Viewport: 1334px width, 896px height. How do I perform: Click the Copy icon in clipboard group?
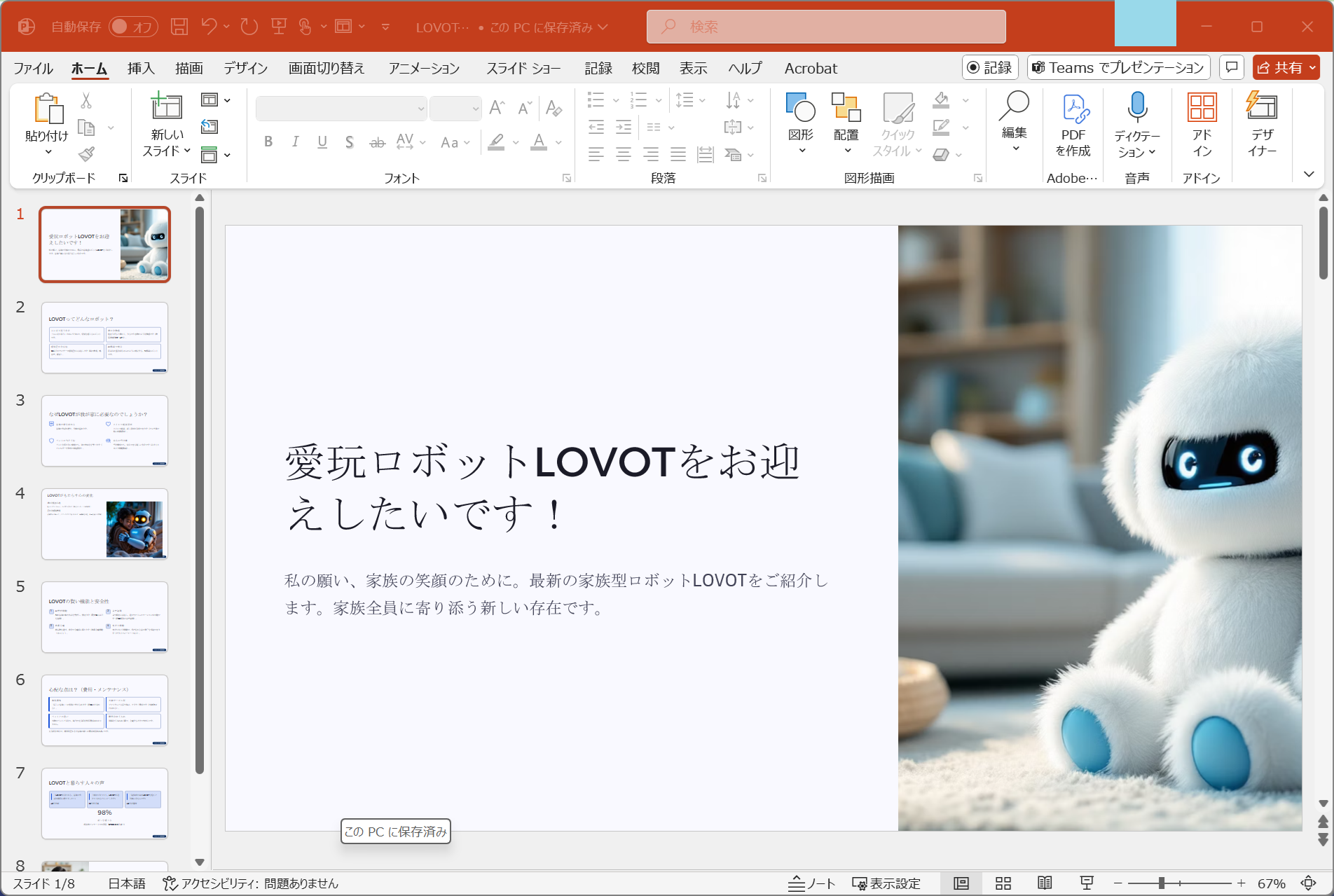[x=86, y=127]
